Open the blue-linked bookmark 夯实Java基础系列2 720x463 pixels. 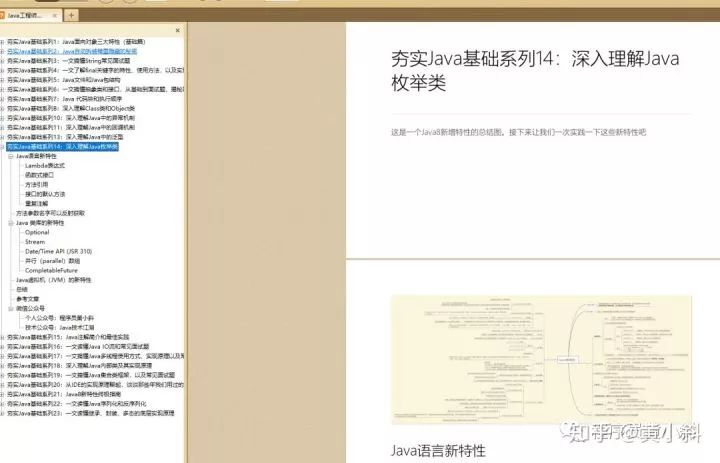pyautogui.click(x=72, y=51)
